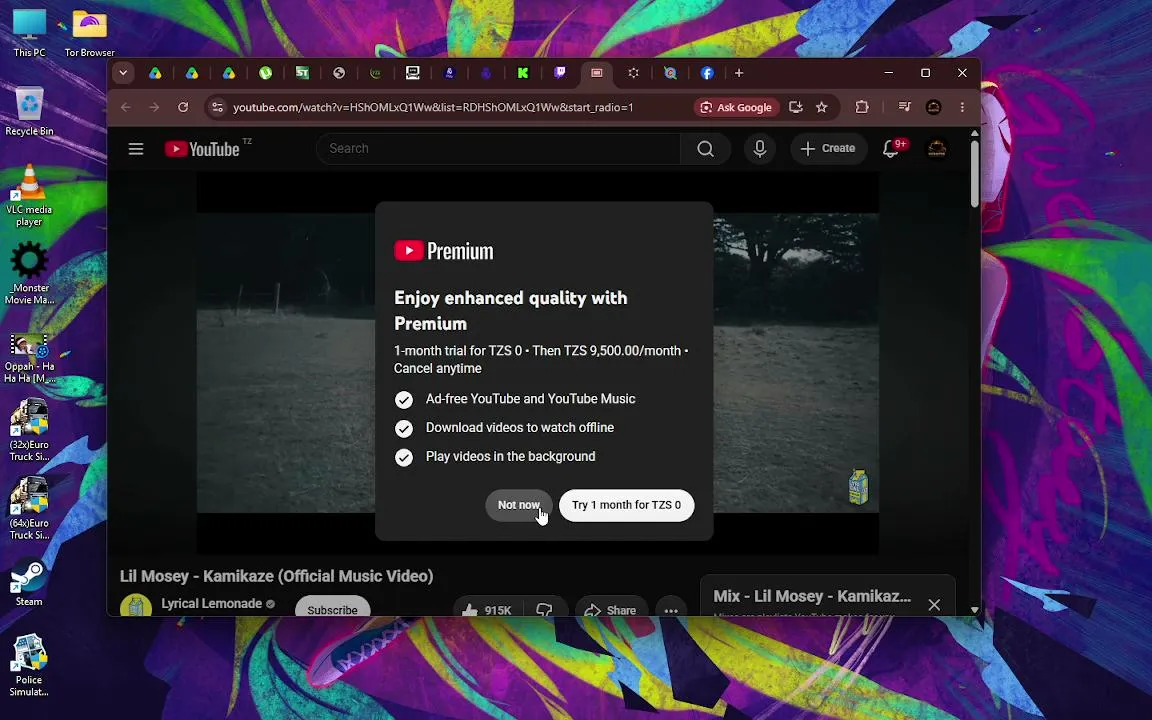
Task: Go back in Chrome
Action: [x=126, y=107]
